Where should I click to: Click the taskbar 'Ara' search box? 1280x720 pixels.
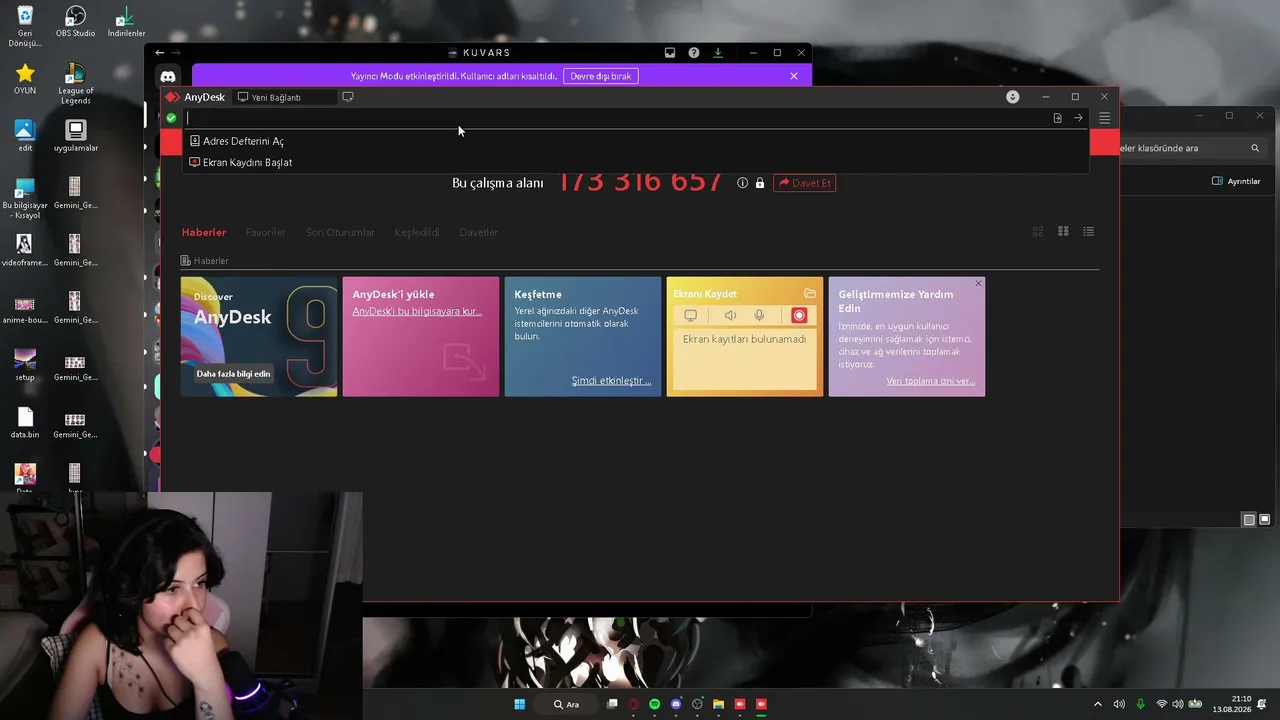(567, 704)
